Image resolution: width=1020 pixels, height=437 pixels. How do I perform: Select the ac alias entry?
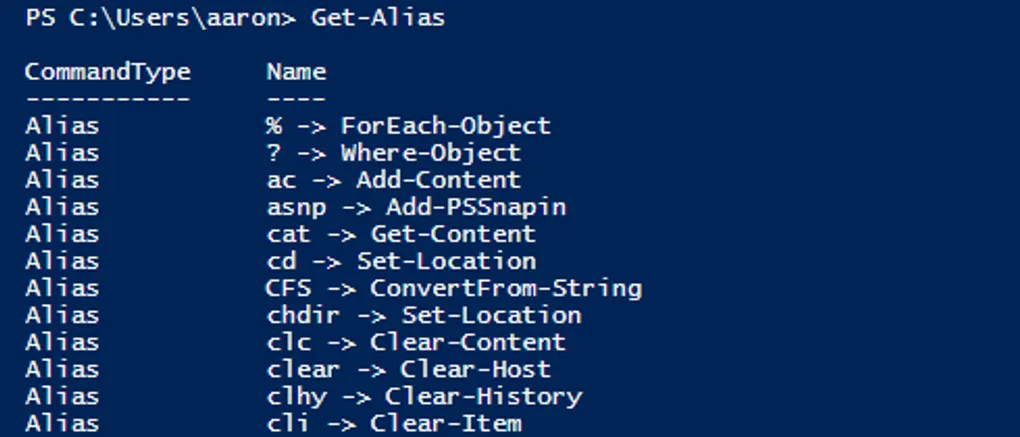(281, 180)
